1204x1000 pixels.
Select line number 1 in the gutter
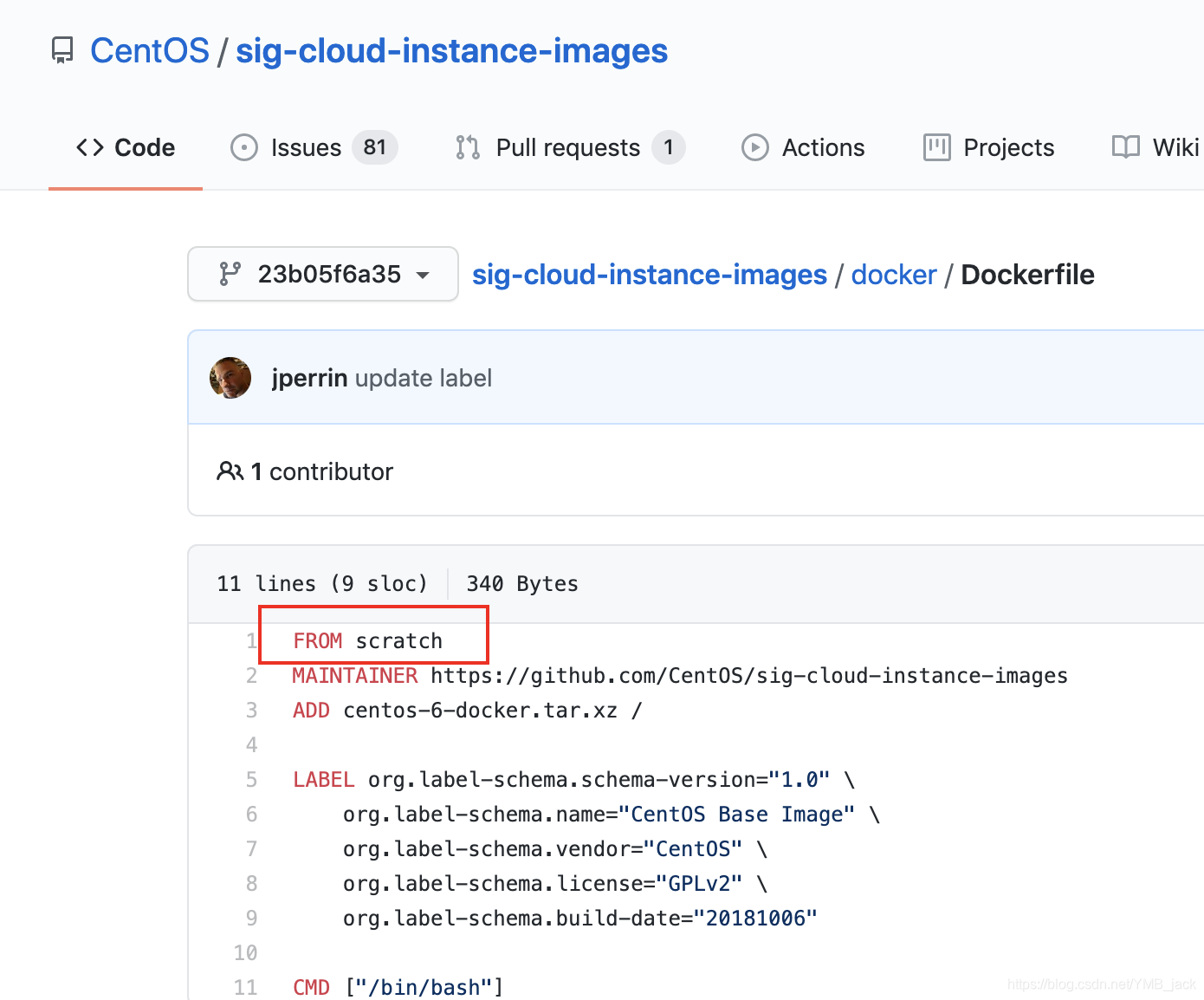tap(251, 640)
